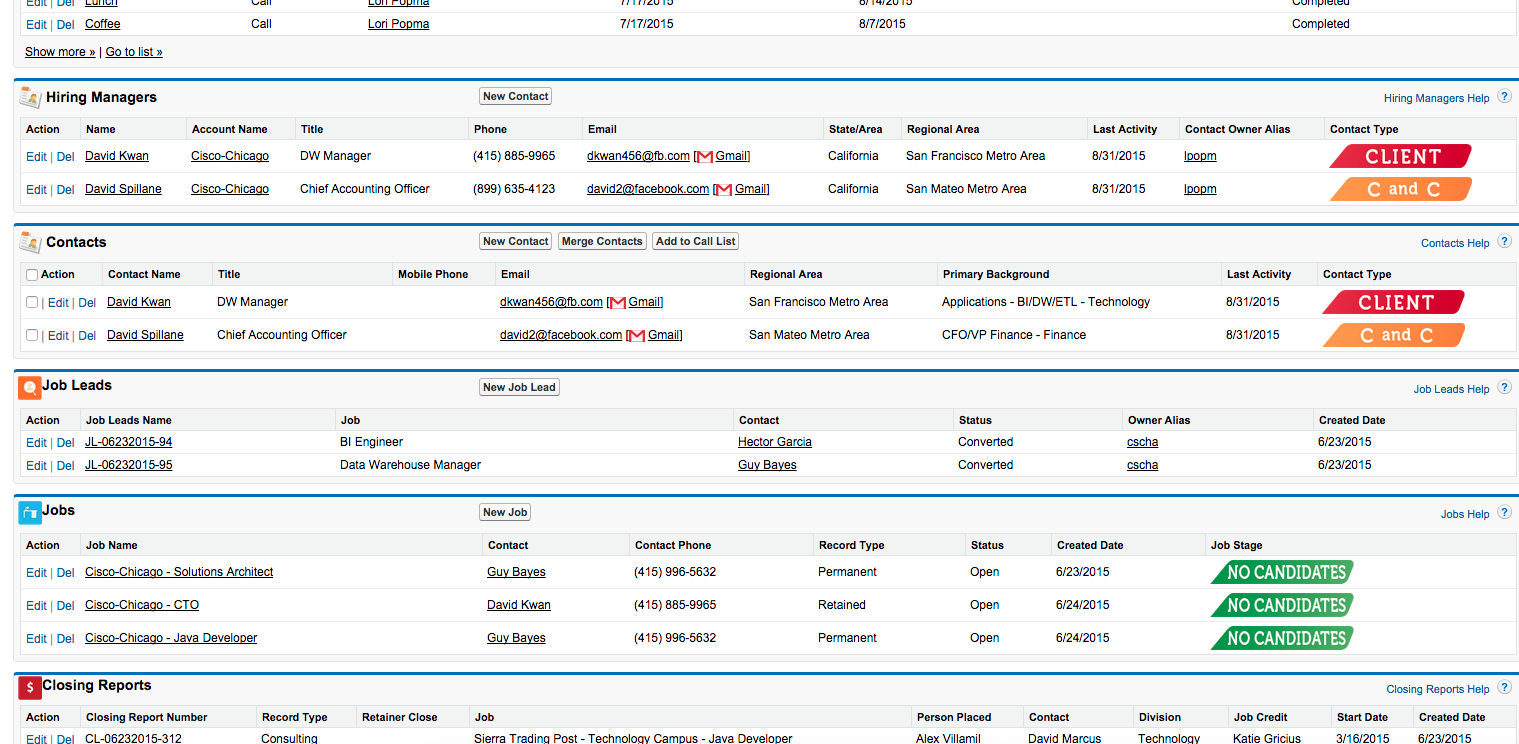Click New Contact button in Contacts section
Viewport: 1519px width, 744px height.
(516, 241)
